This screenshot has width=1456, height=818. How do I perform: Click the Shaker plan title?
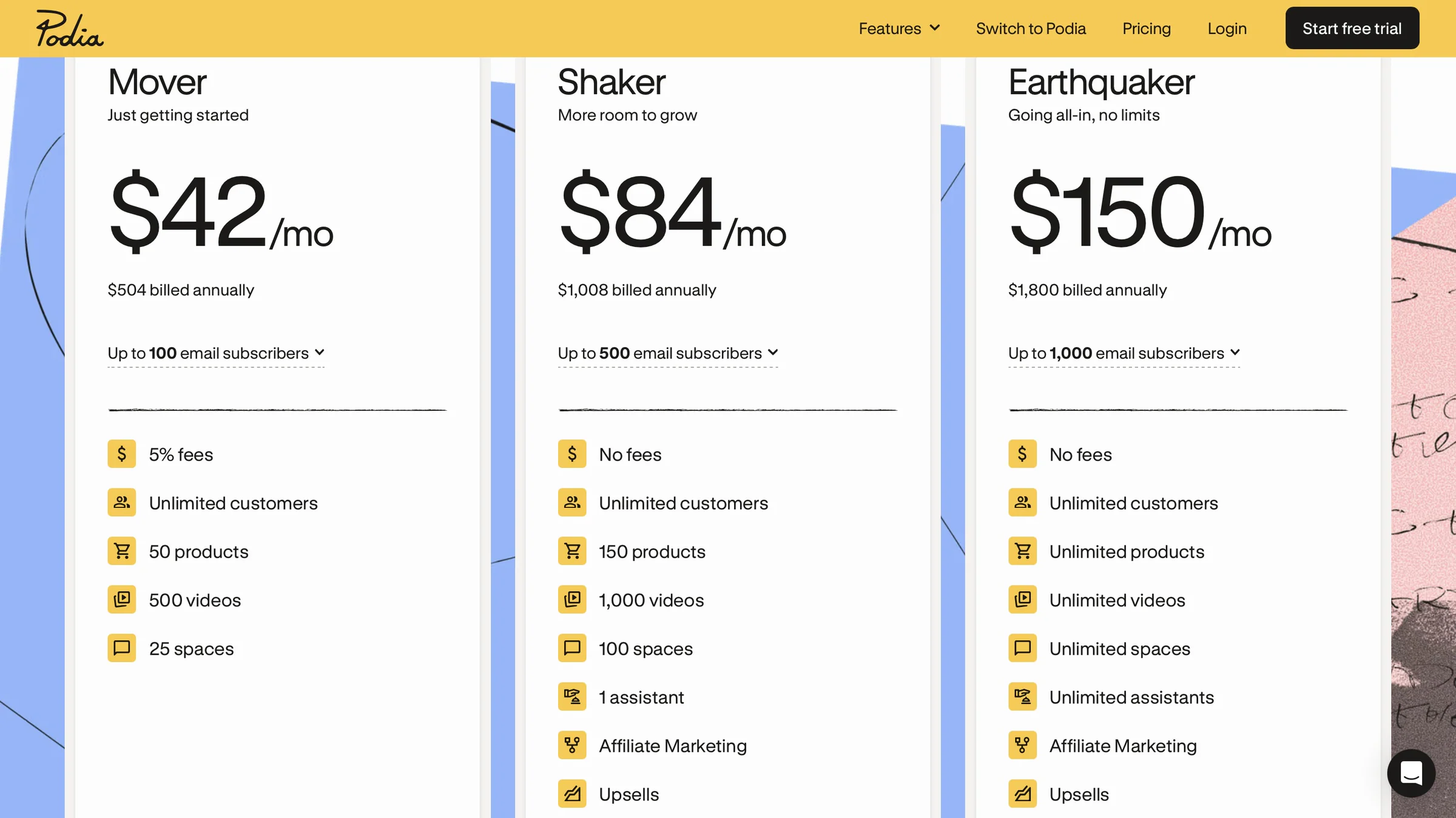tap(612, 82)
